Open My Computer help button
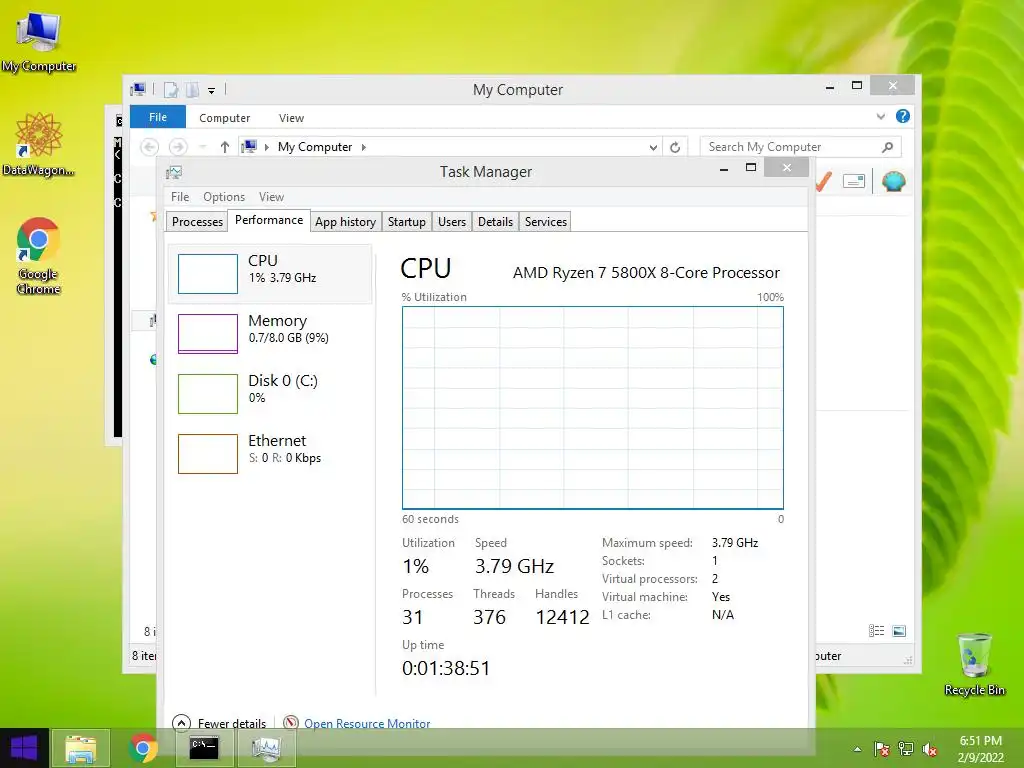1024x768 pixels. pyautogui.click(x=903, y=116)
